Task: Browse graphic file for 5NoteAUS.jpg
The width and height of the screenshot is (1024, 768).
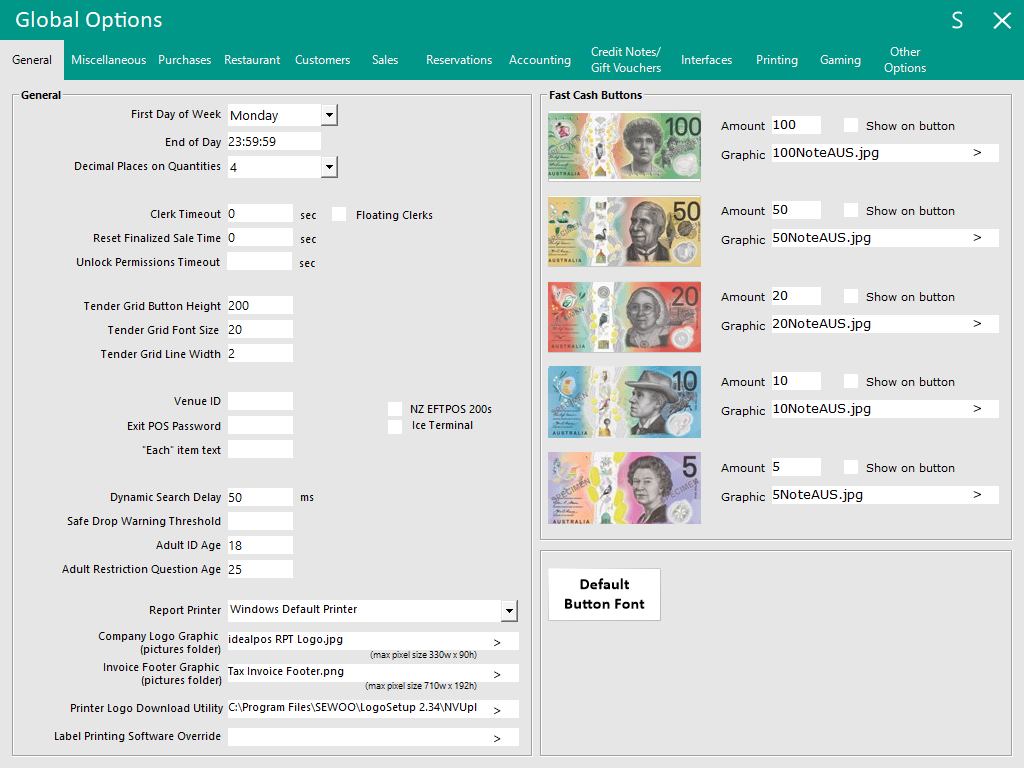Action: pyautogui.click(x=977, y=495)
